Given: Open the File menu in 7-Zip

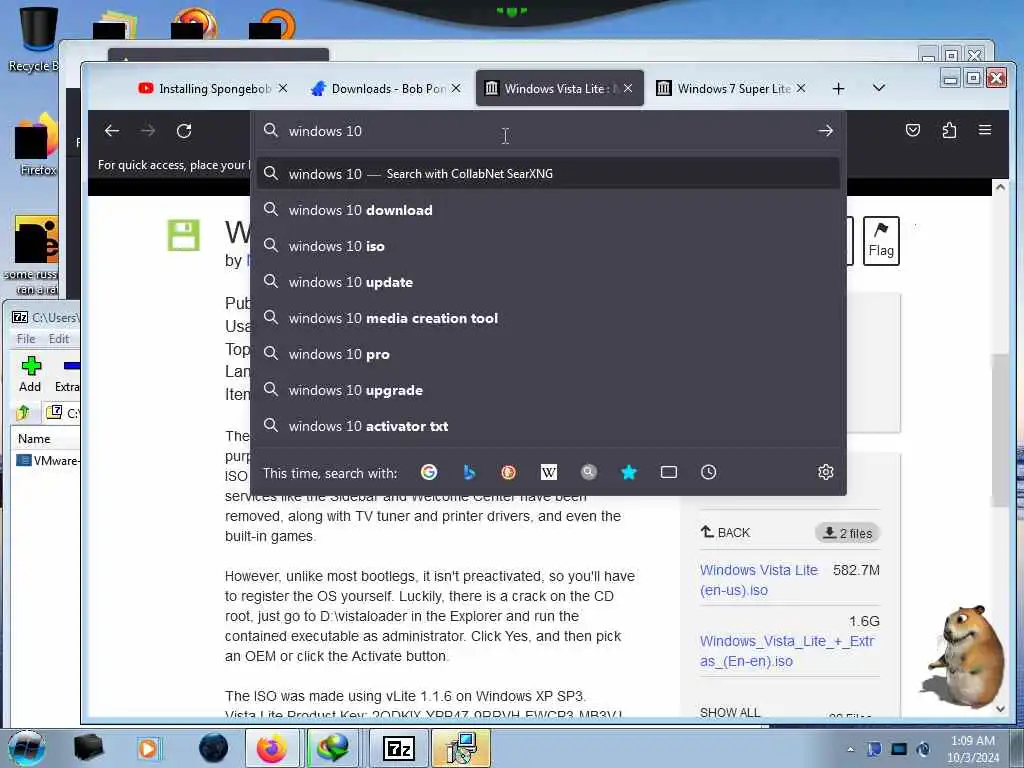Looking at the screenshot, I should point(26,339).
